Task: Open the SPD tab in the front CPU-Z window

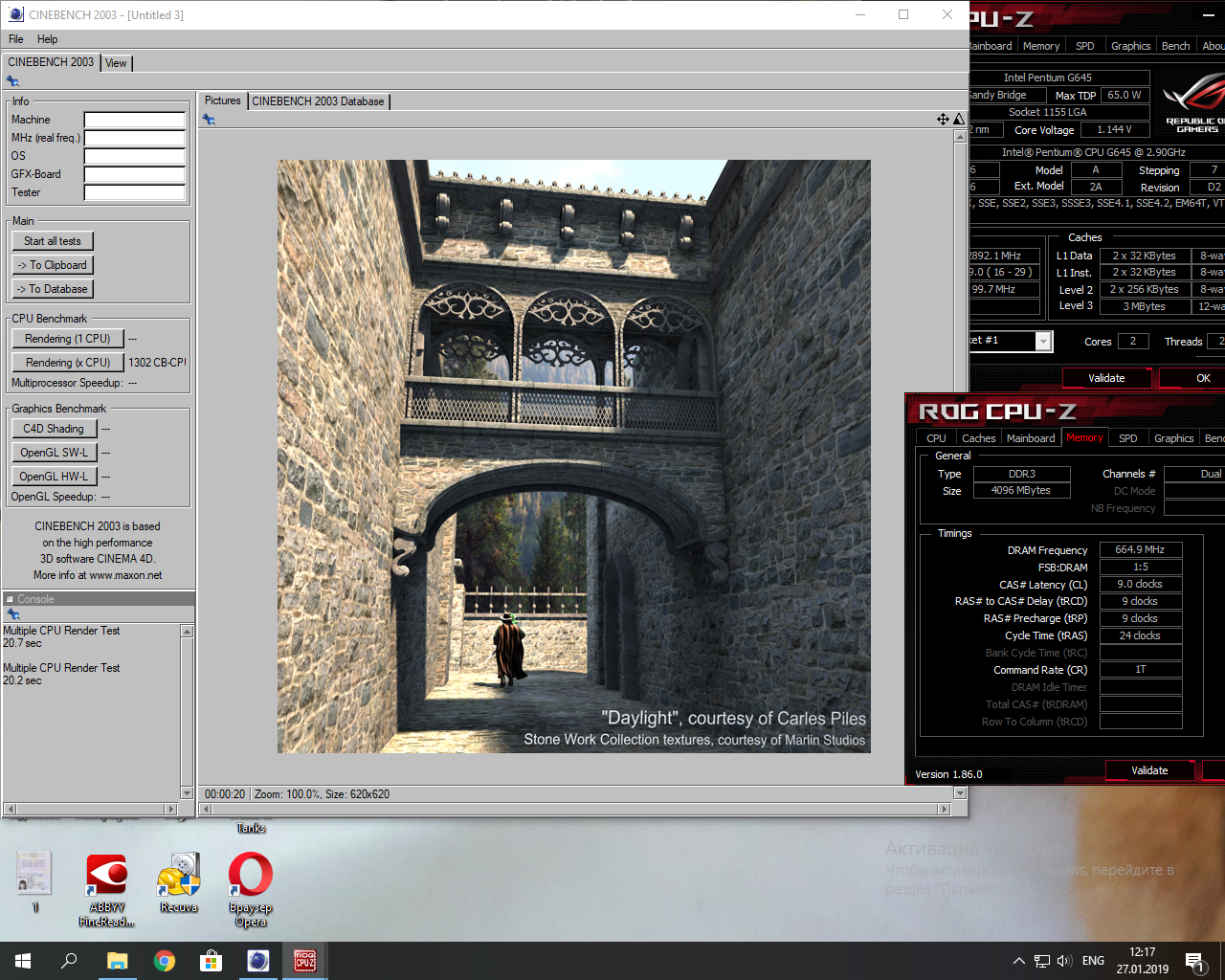Action: 1128,438
